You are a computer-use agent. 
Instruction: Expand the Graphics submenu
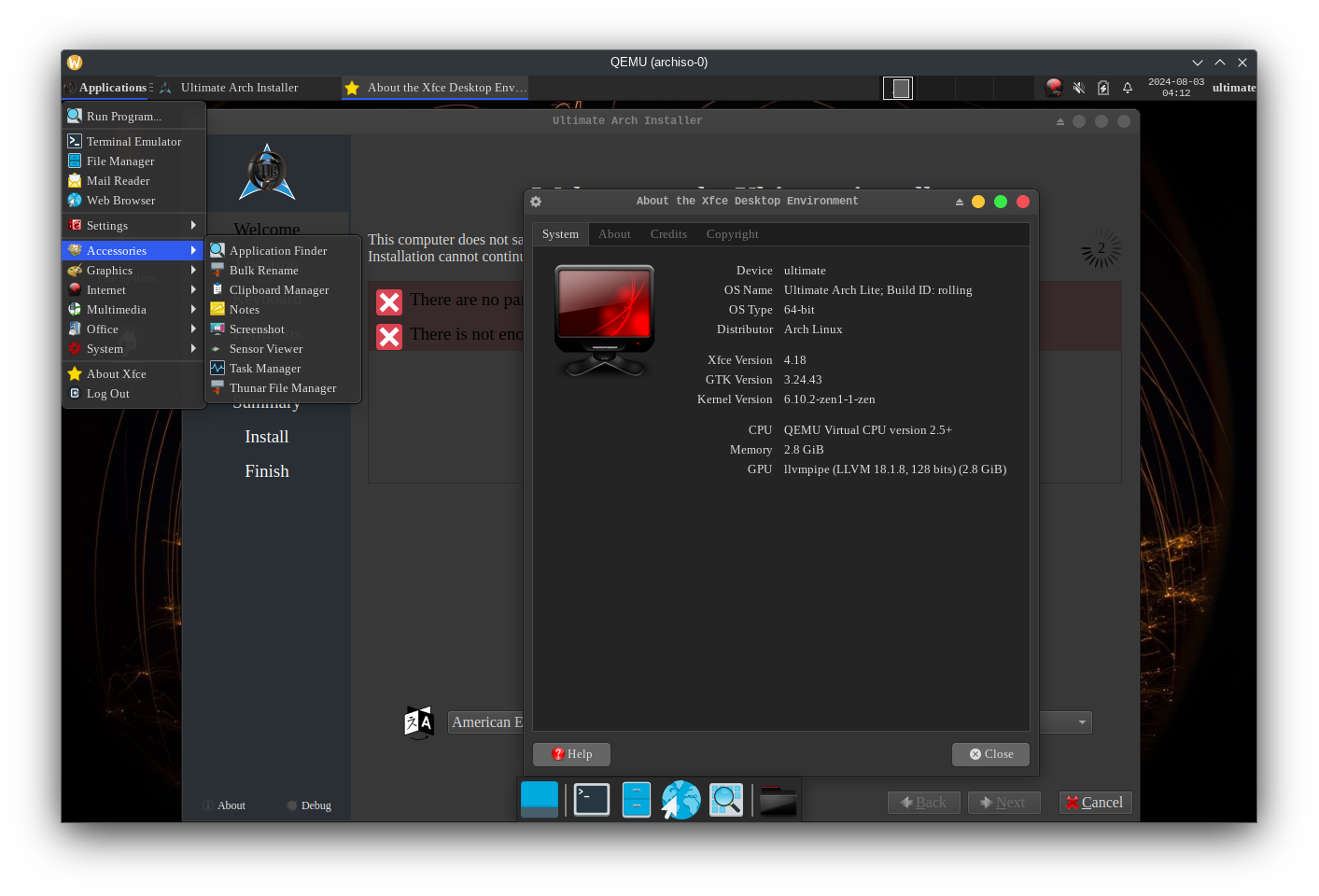(133, 270)
